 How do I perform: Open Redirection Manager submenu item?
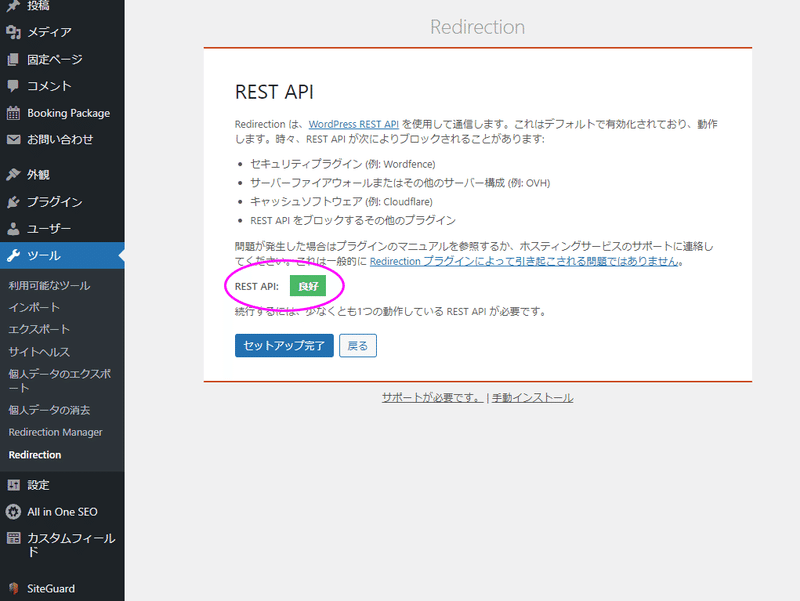(x=55, y=432)
